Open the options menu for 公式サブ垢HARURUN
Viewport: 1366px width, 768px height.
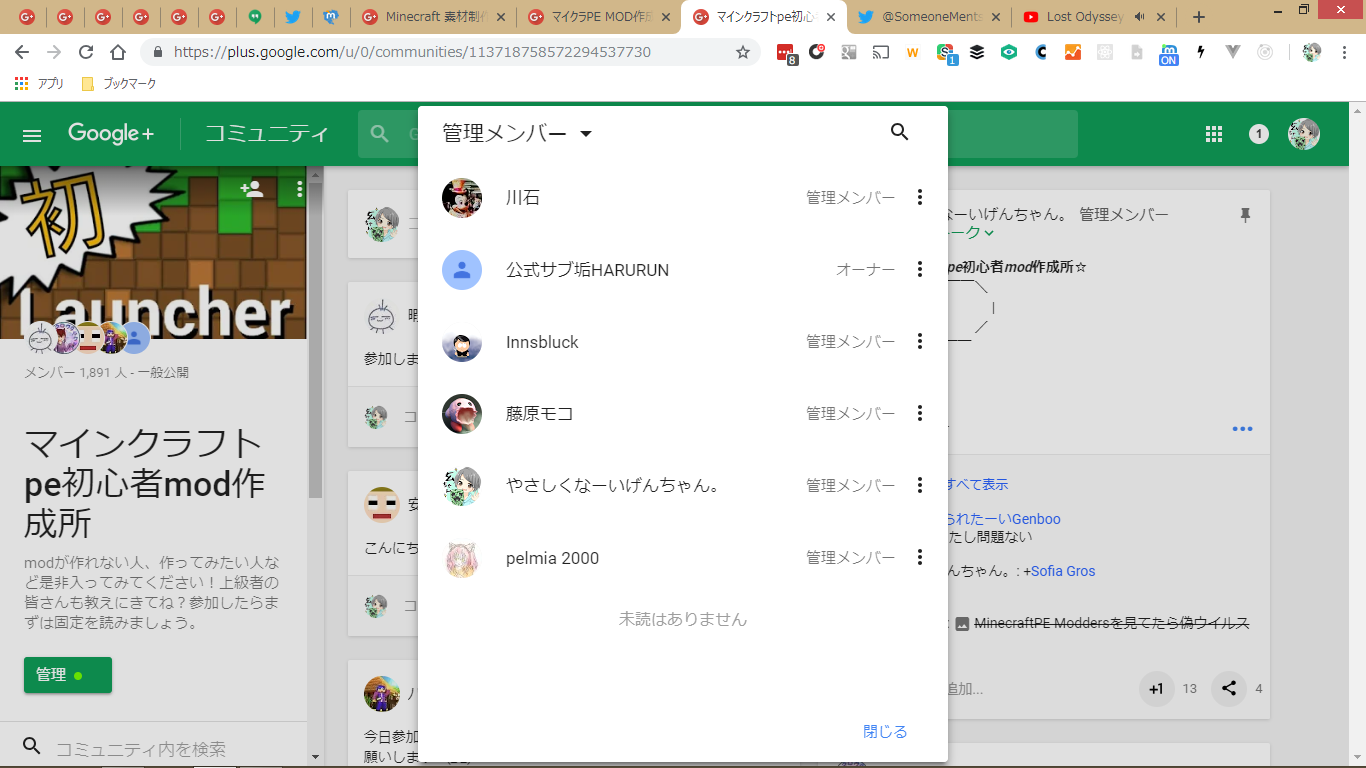[x=920, y=269]
